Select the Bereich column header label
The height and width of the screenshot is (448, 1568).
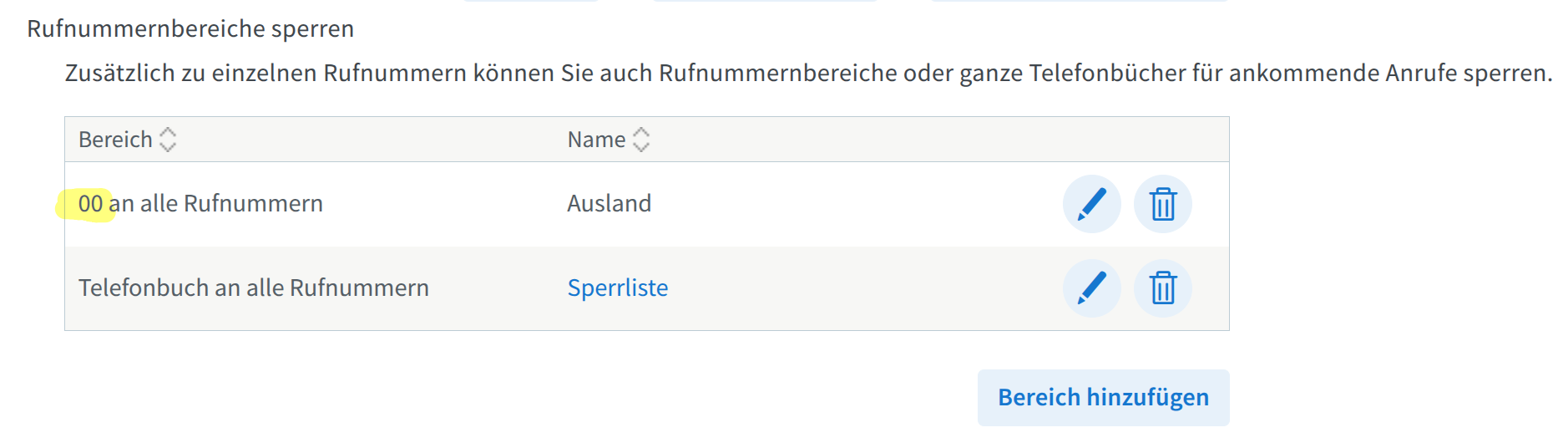click(115, 140)
